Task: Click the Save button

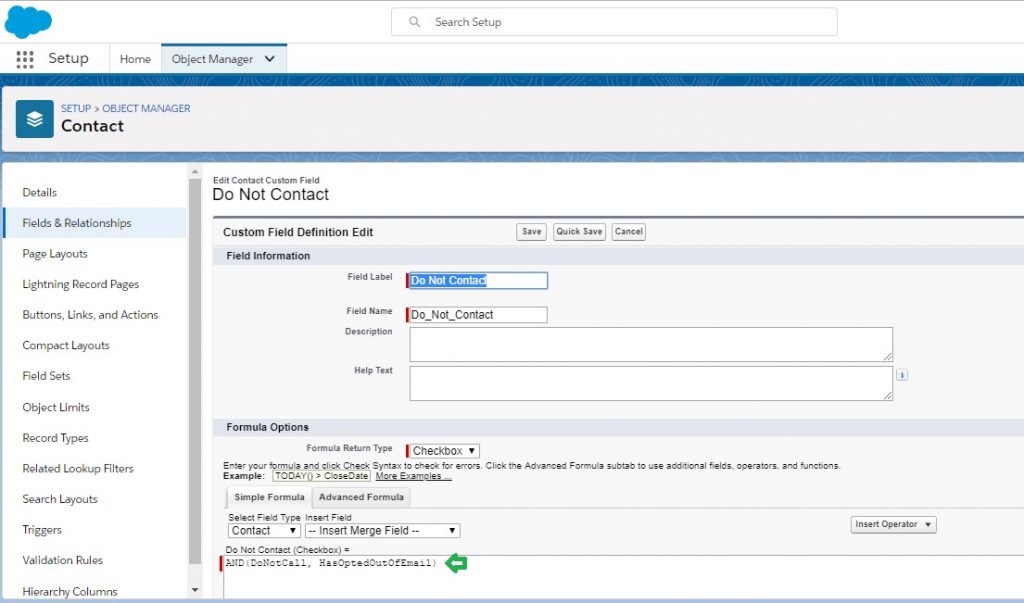Action: (531, 231)
